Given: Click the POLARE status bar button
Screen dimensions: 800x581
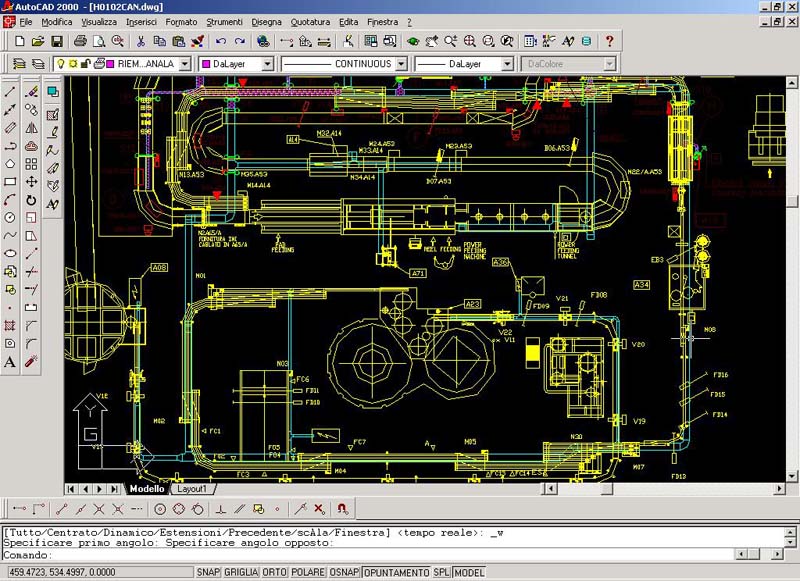Looking at the screenshot, I should (x=308, y=572).
